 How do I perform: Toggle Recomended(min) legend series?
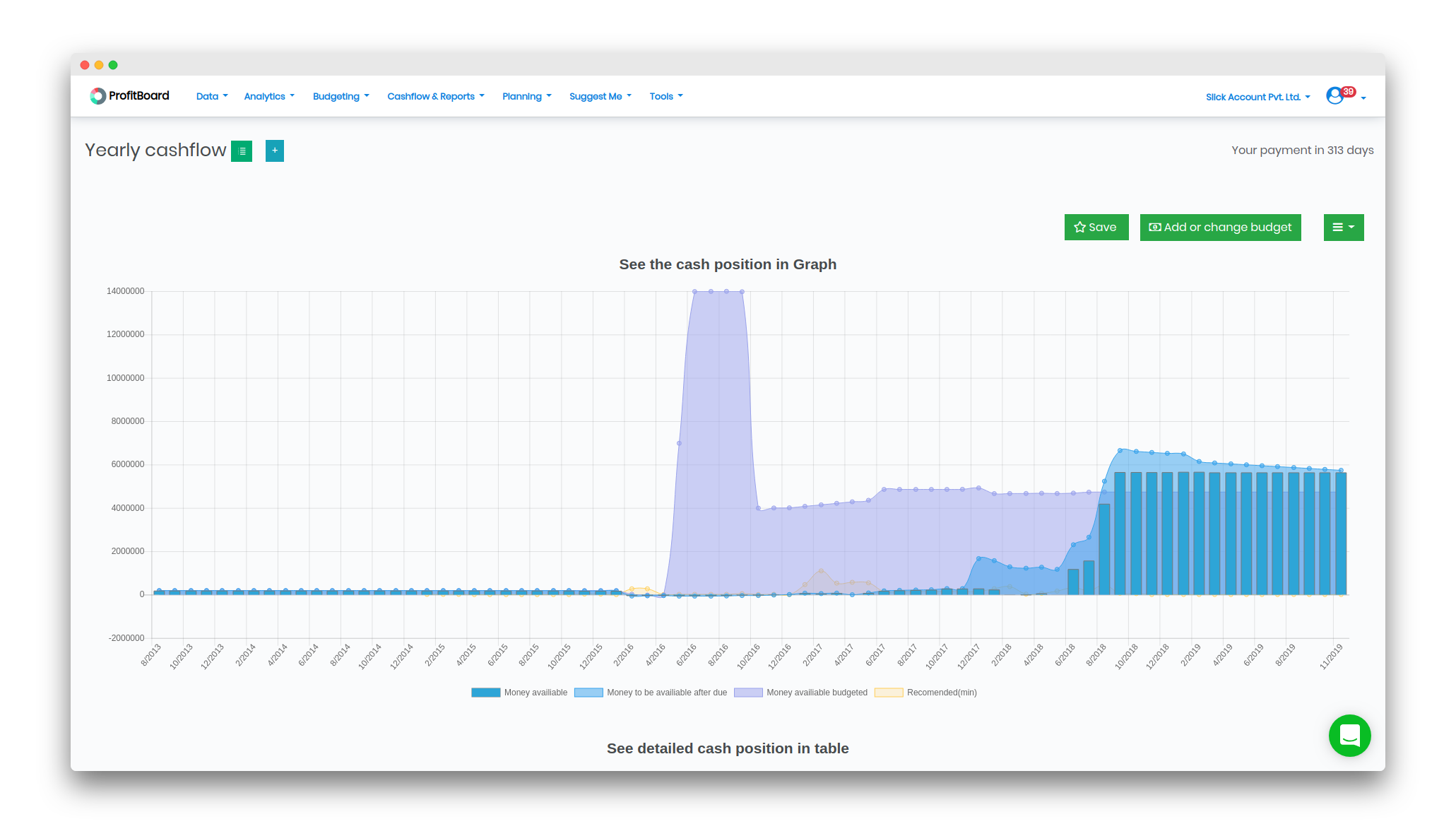[925, 693]
